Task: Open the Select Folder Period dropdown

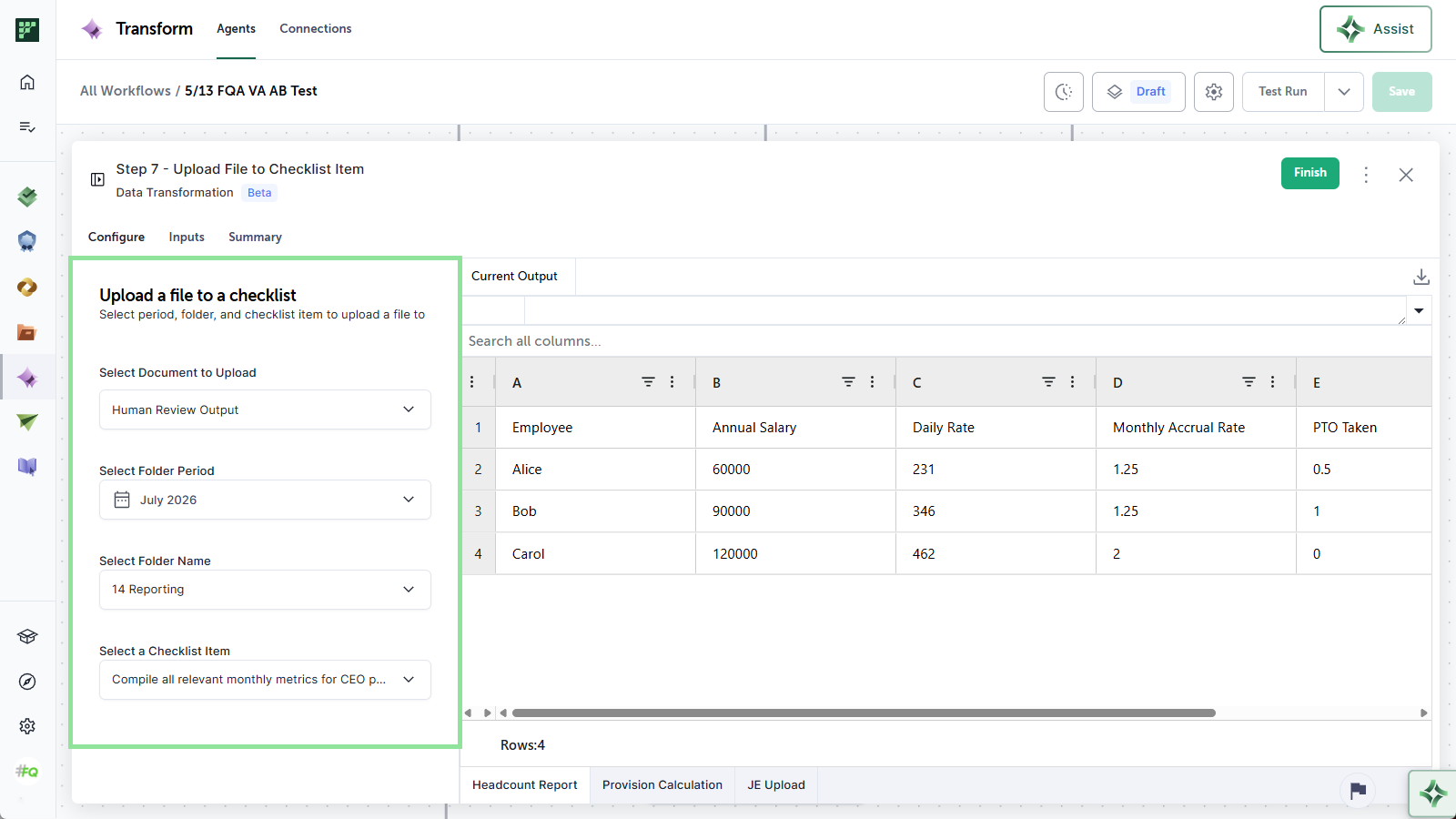Action: [x=265, y=500]
